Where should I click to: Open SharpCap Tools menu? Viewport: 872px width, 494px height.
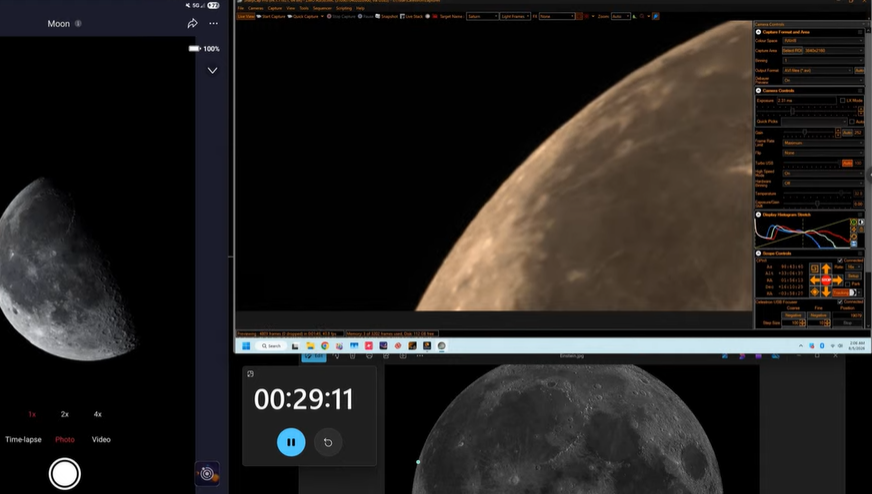click(x=304, y=8)
